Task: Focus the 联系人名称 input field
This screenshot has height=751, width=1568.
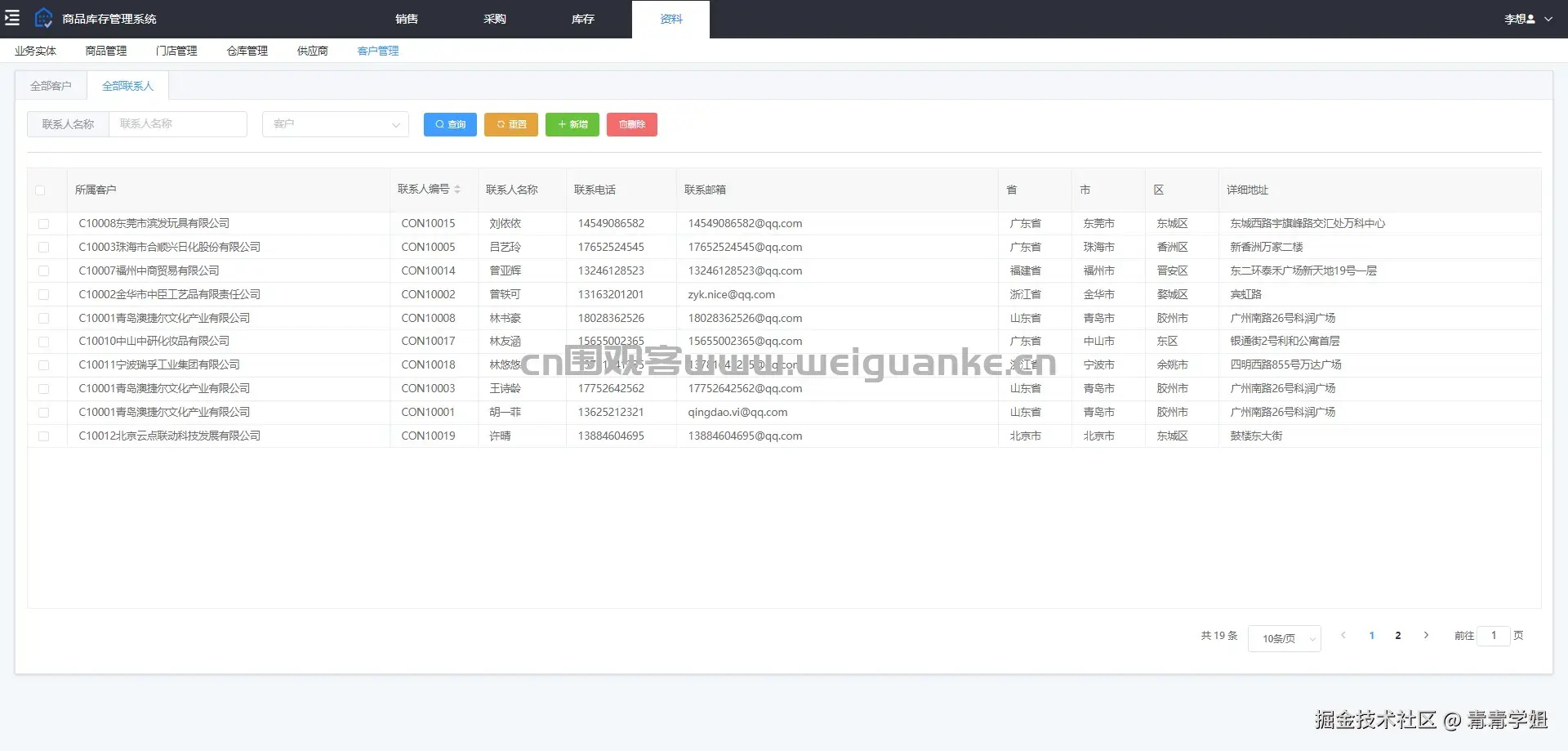Action: [x=178, y=124]
